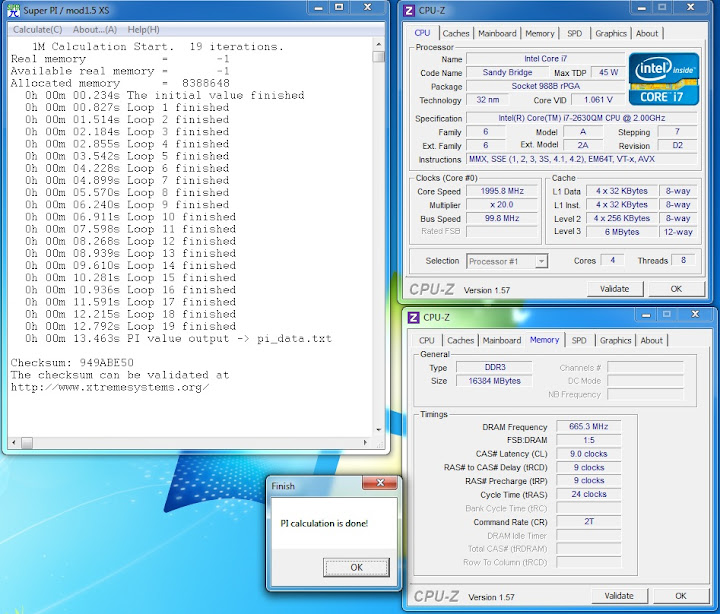Click OK in the Finish dialog
Screen dimensions: 720x614
click(356, 567)
